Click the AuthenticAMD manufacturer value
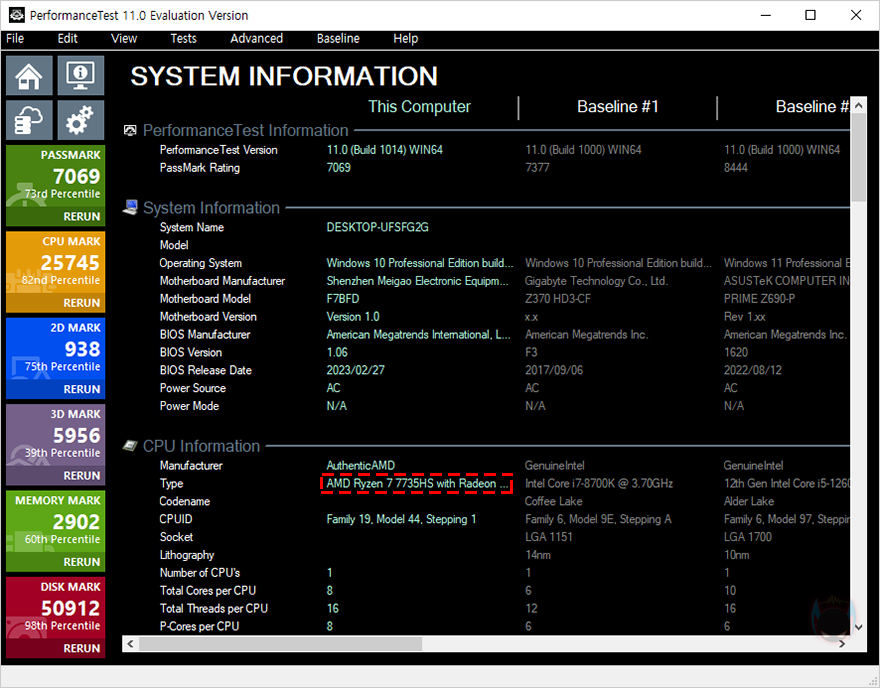The image size is (880, 688). [x=360, y=466]
